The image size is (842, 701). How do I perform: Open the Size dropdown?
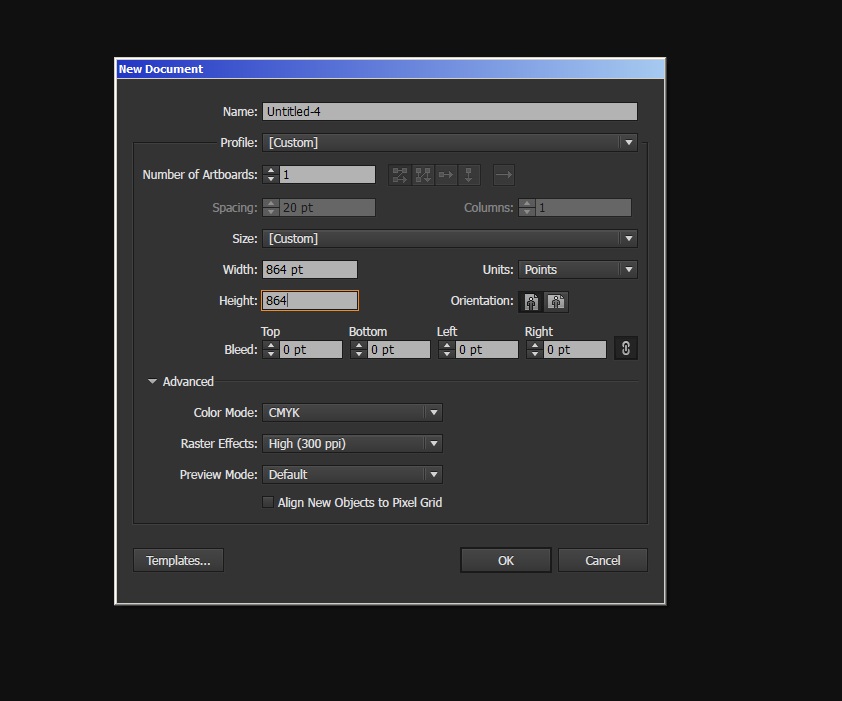pos(449,239)
